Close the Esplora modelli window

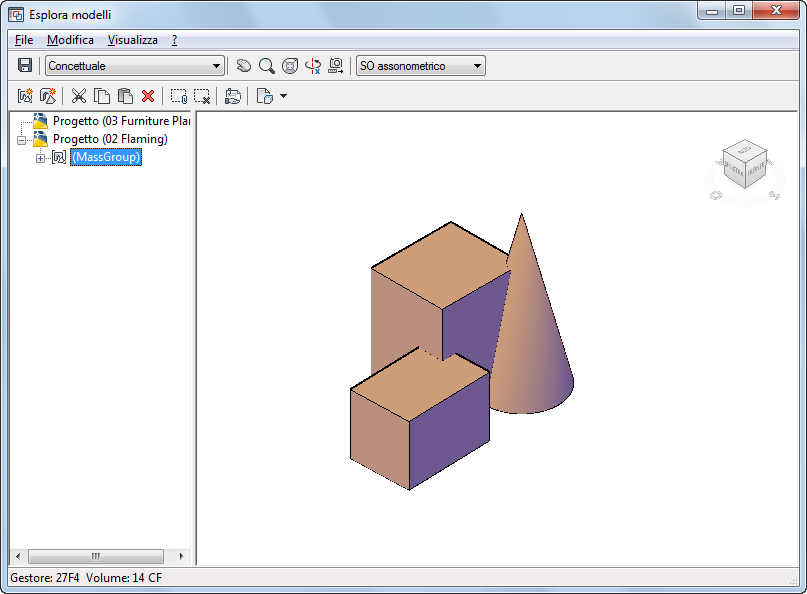(x=776, y=11)
